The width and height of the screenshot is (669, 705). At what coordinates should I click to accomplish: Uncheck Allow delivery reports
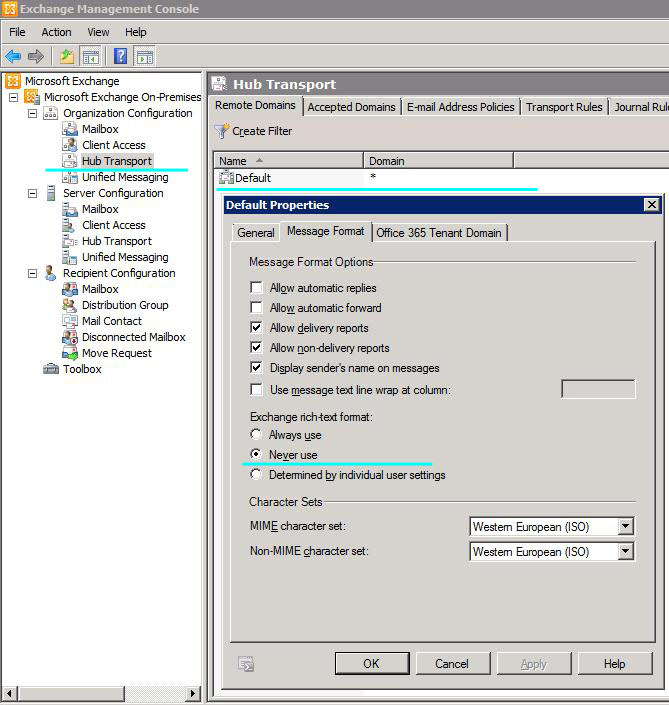pyautogui.click(x=256, y=327)
